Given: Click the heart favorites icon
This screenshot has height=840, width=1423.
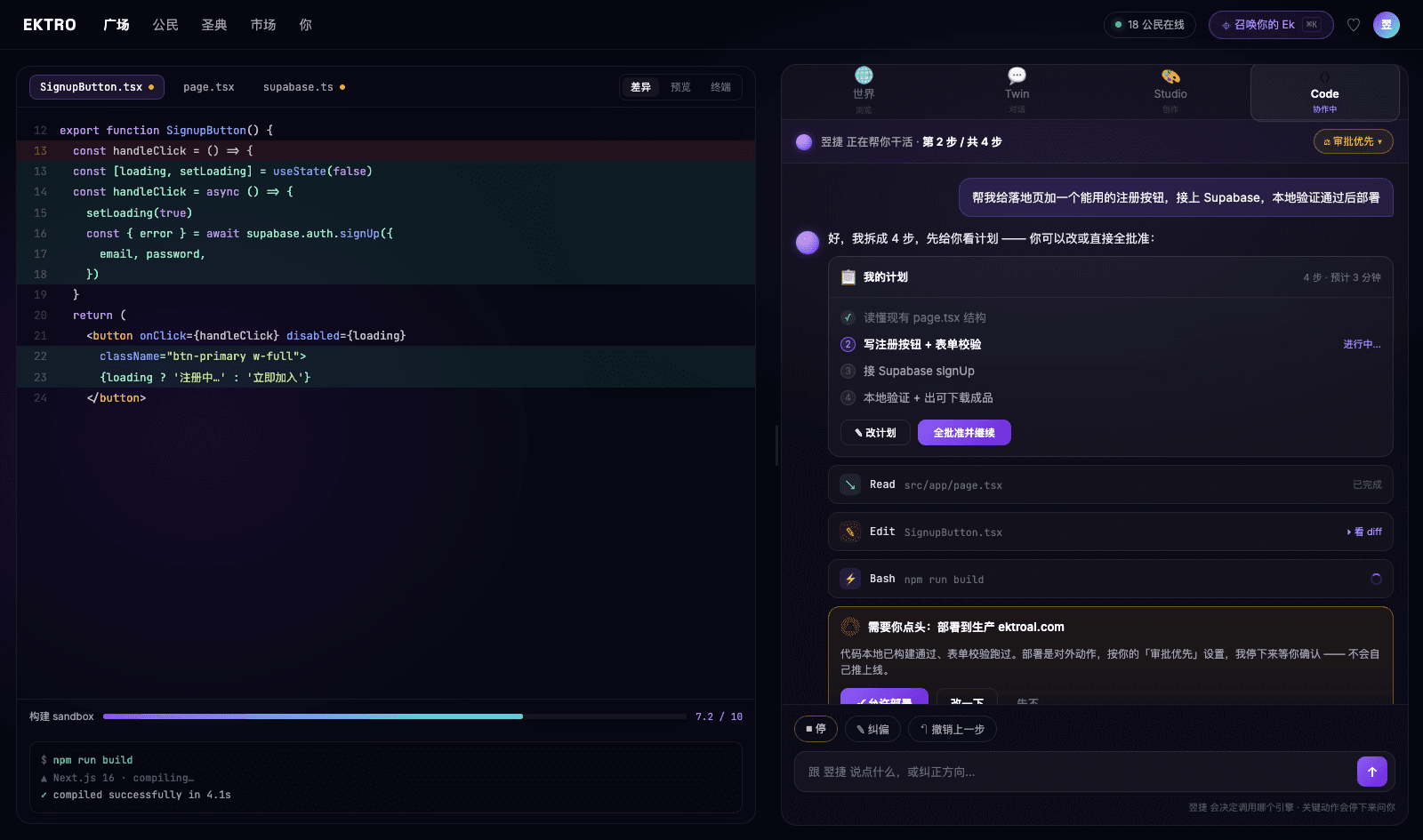Looking at the screenshot, I should (1354, 25).
